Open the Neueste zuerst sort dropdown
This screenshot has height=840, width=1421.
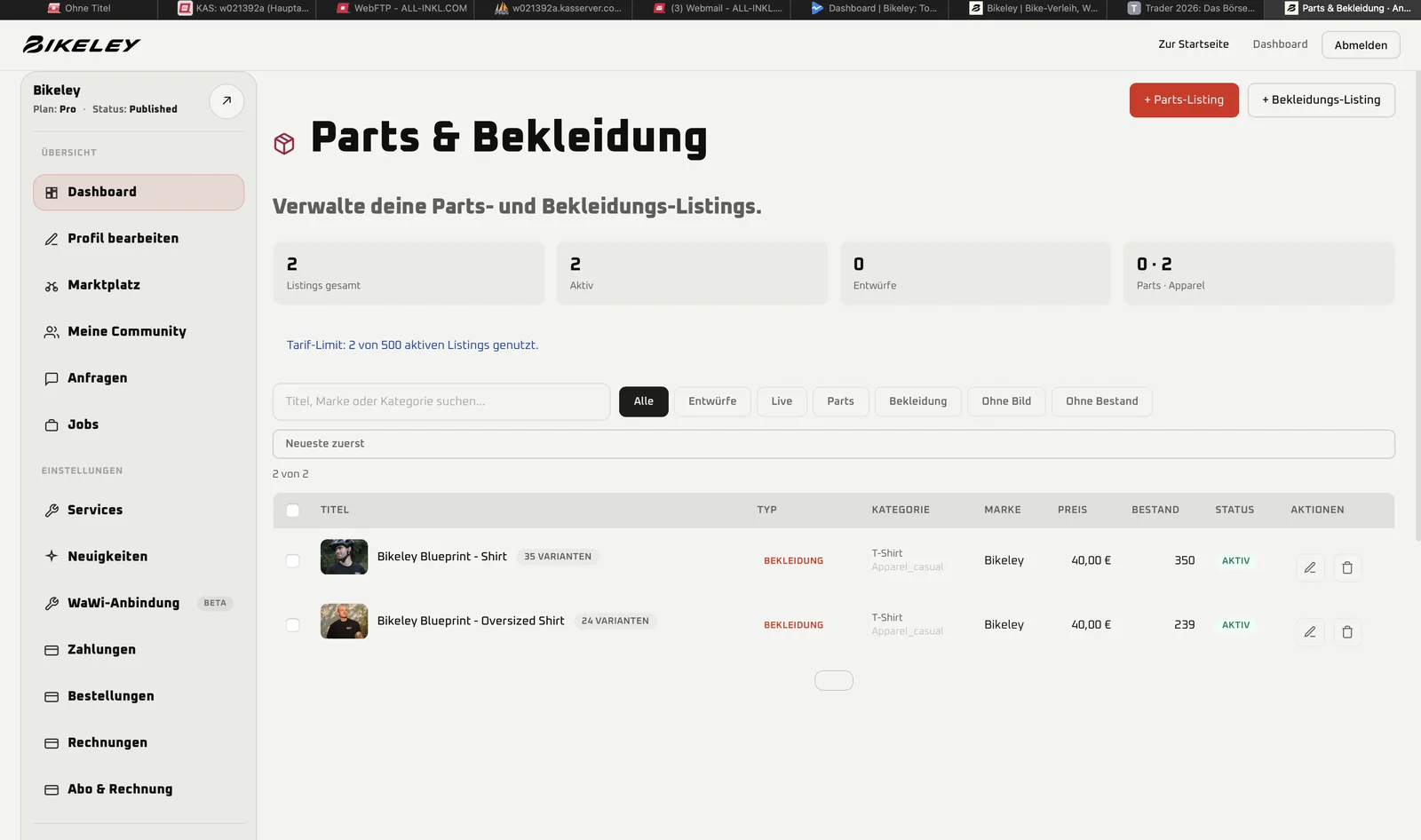[833, 444]
